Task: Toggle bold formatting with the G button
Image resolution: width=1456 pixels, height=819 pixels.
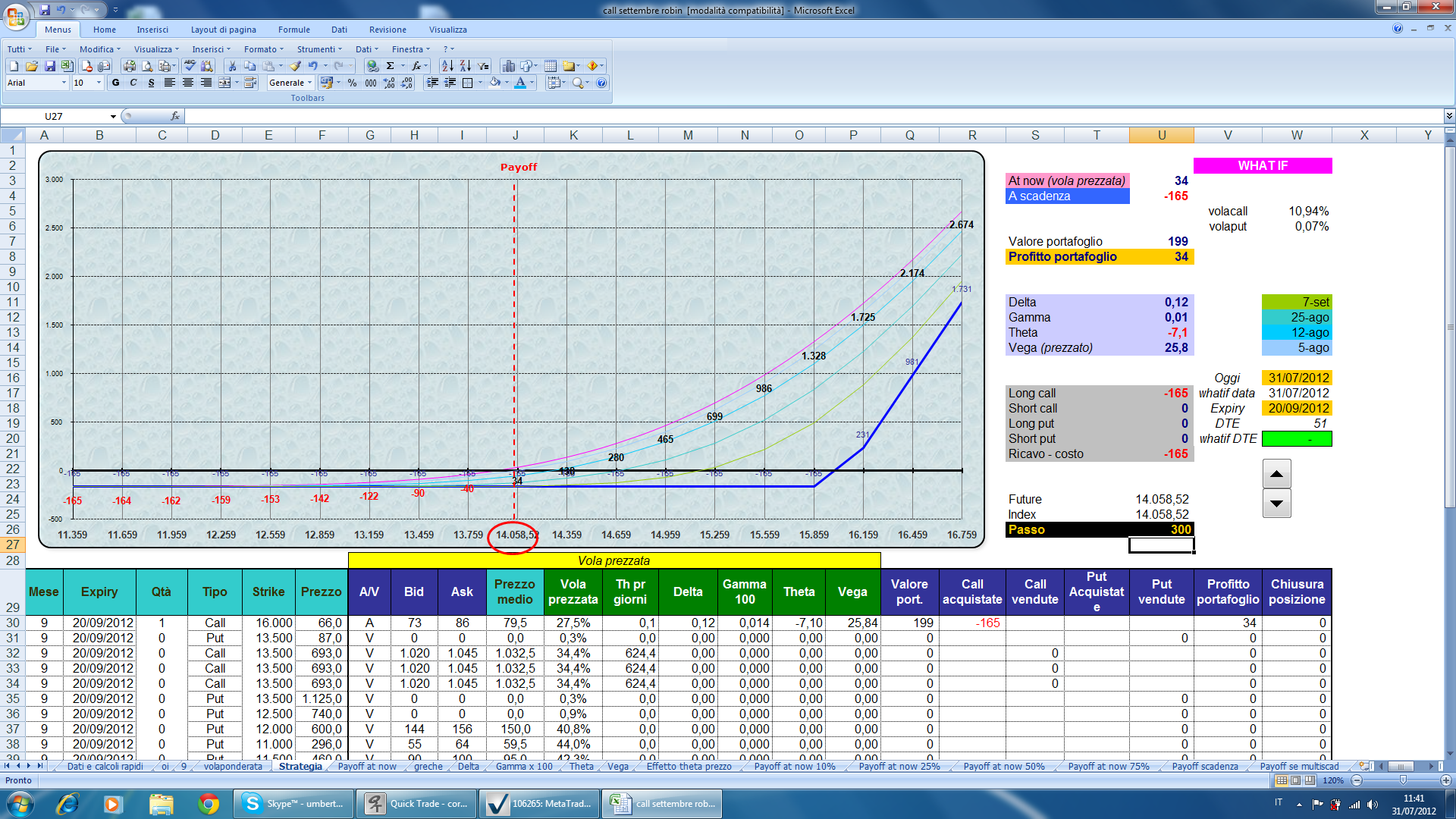Action: pyautogui.click(x=115, y=83)
